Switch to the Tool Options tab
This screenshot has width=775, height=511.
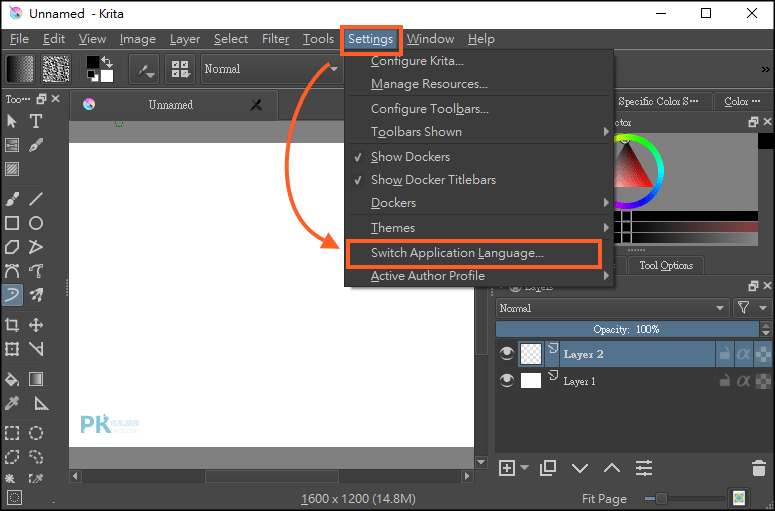point(666,265)
